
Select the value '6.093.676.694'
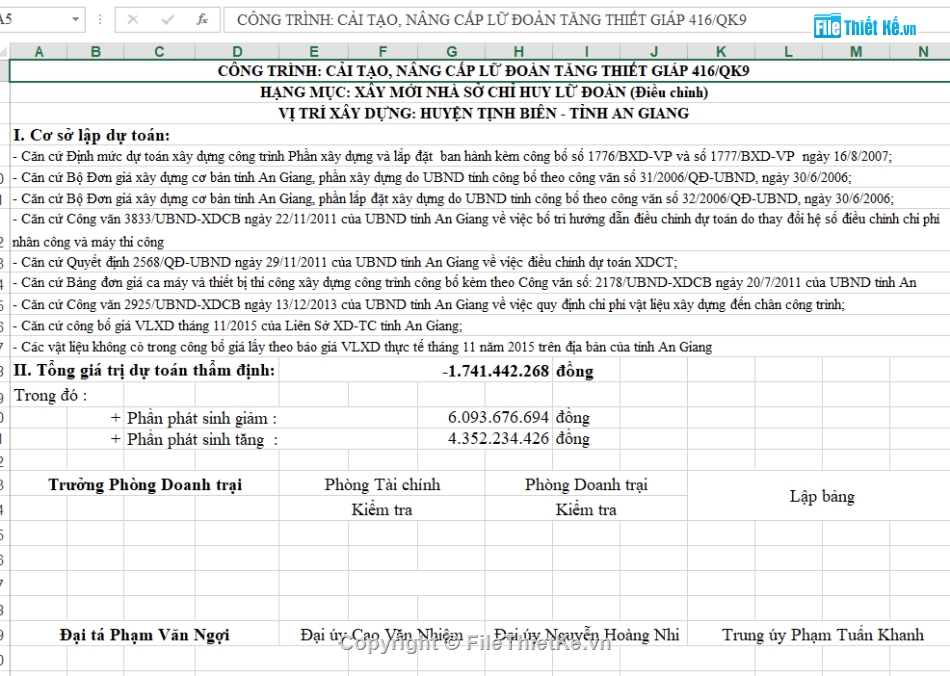tap(498, 417)
